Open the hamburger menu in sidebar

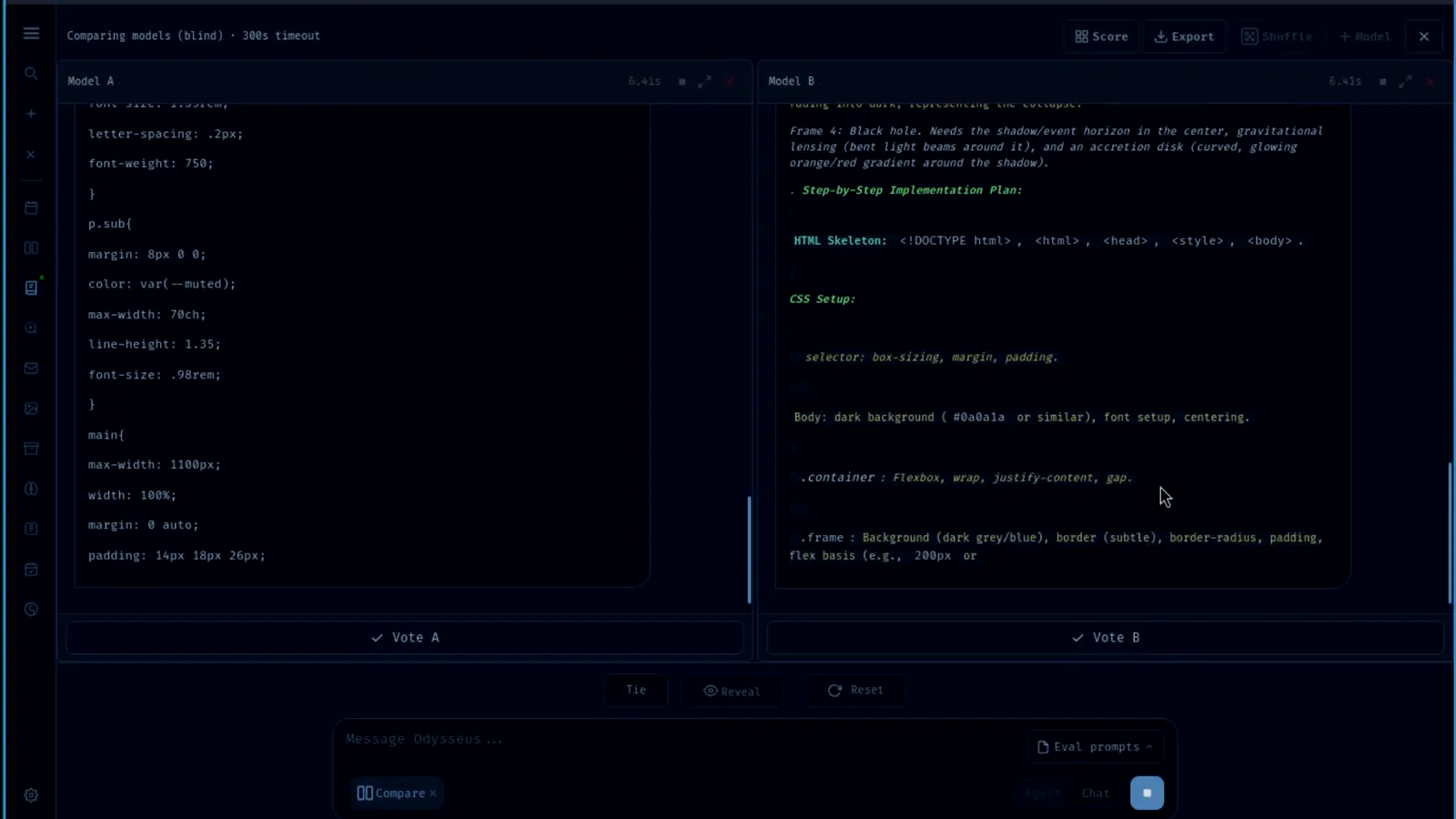pyautogui.click(x=31, y=34)
